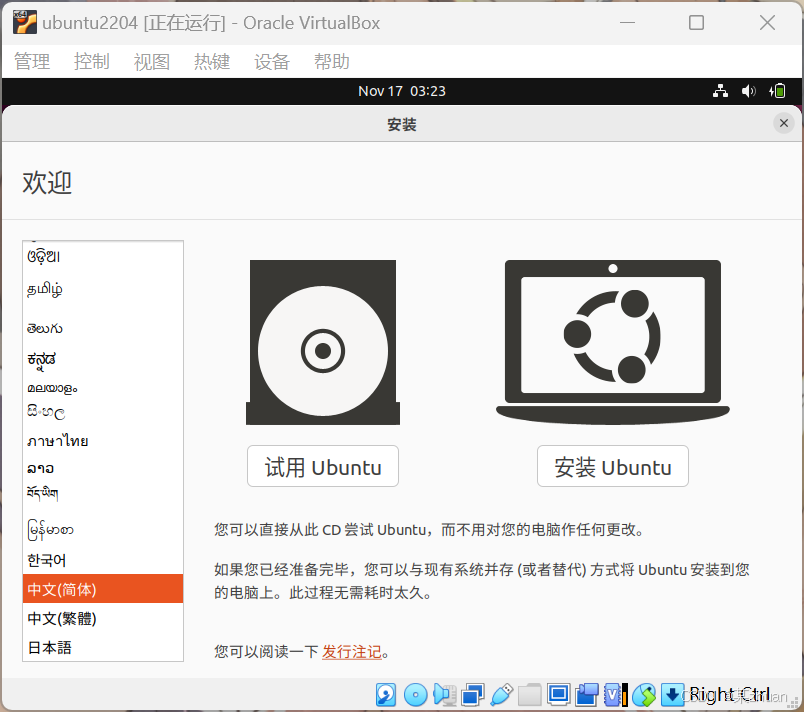Screen dimensions: 804x712
Task: Click the VirtualBox window title icon
Action: click(25, 23)
